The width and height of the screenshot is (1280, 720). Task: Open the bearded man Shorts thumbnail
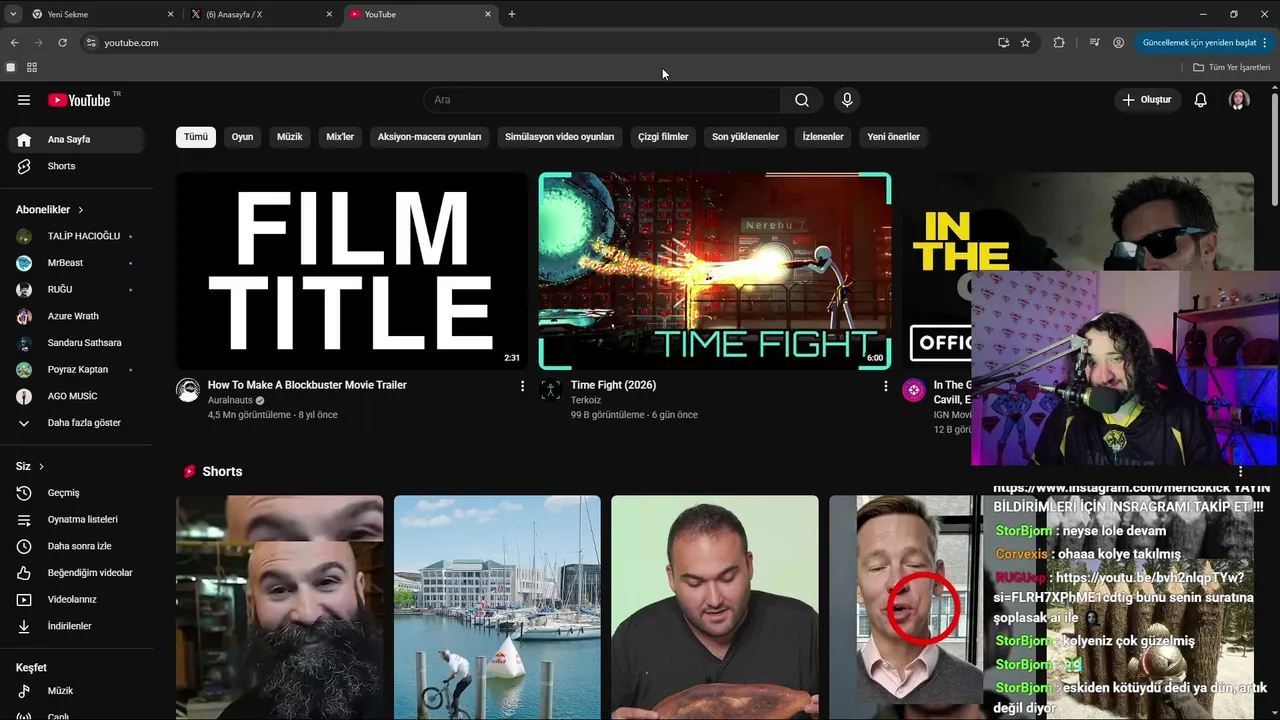pyautogui.click(x=279, y=608)
